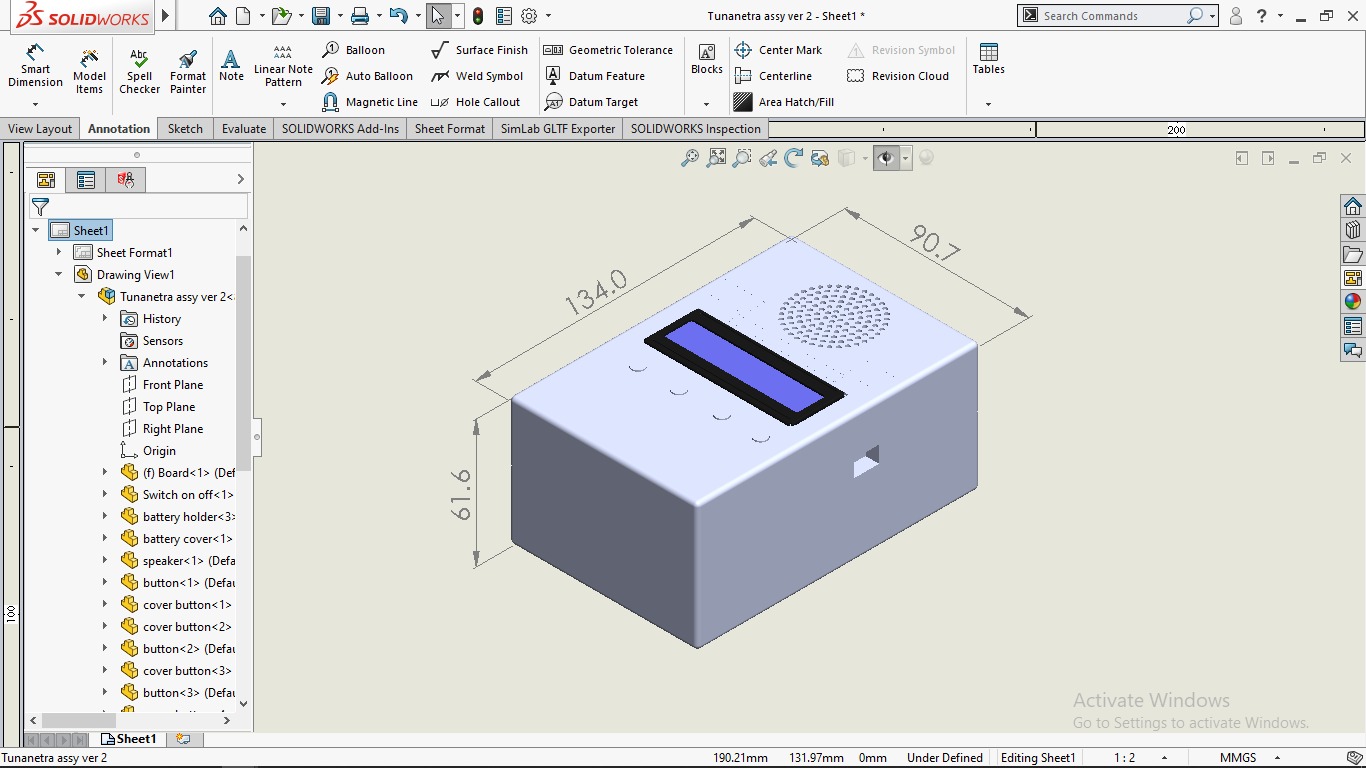Viewport: 1366px width, 768px height.
Task: Select the Switch on off<1> component
Action: coord(177,495)
